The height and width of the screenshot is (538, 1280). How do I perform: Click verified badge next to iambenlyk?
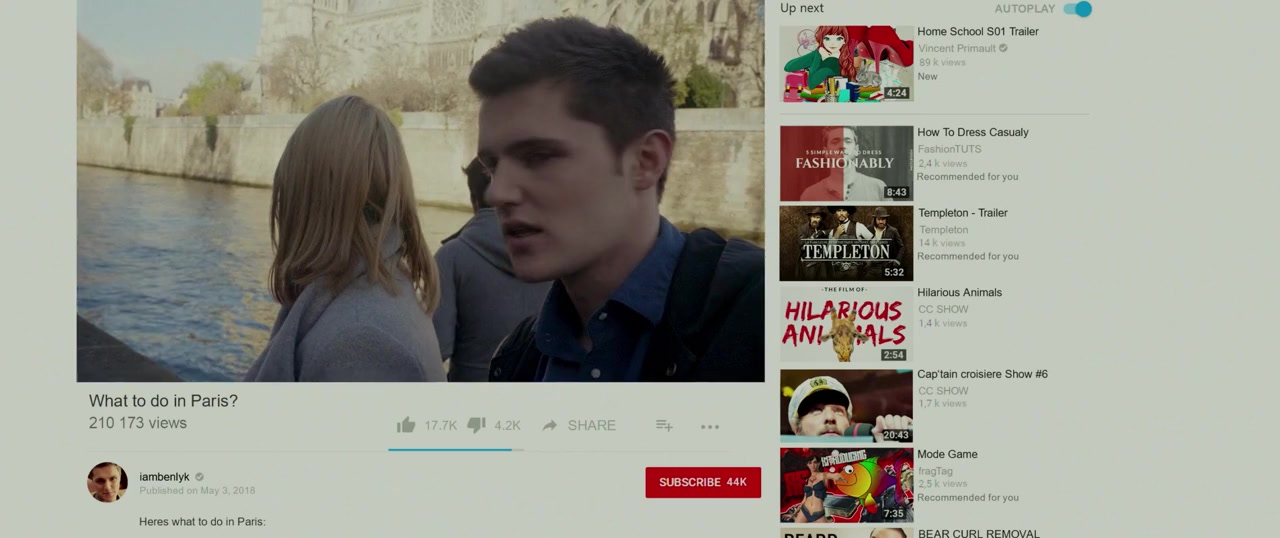[200, 477]
